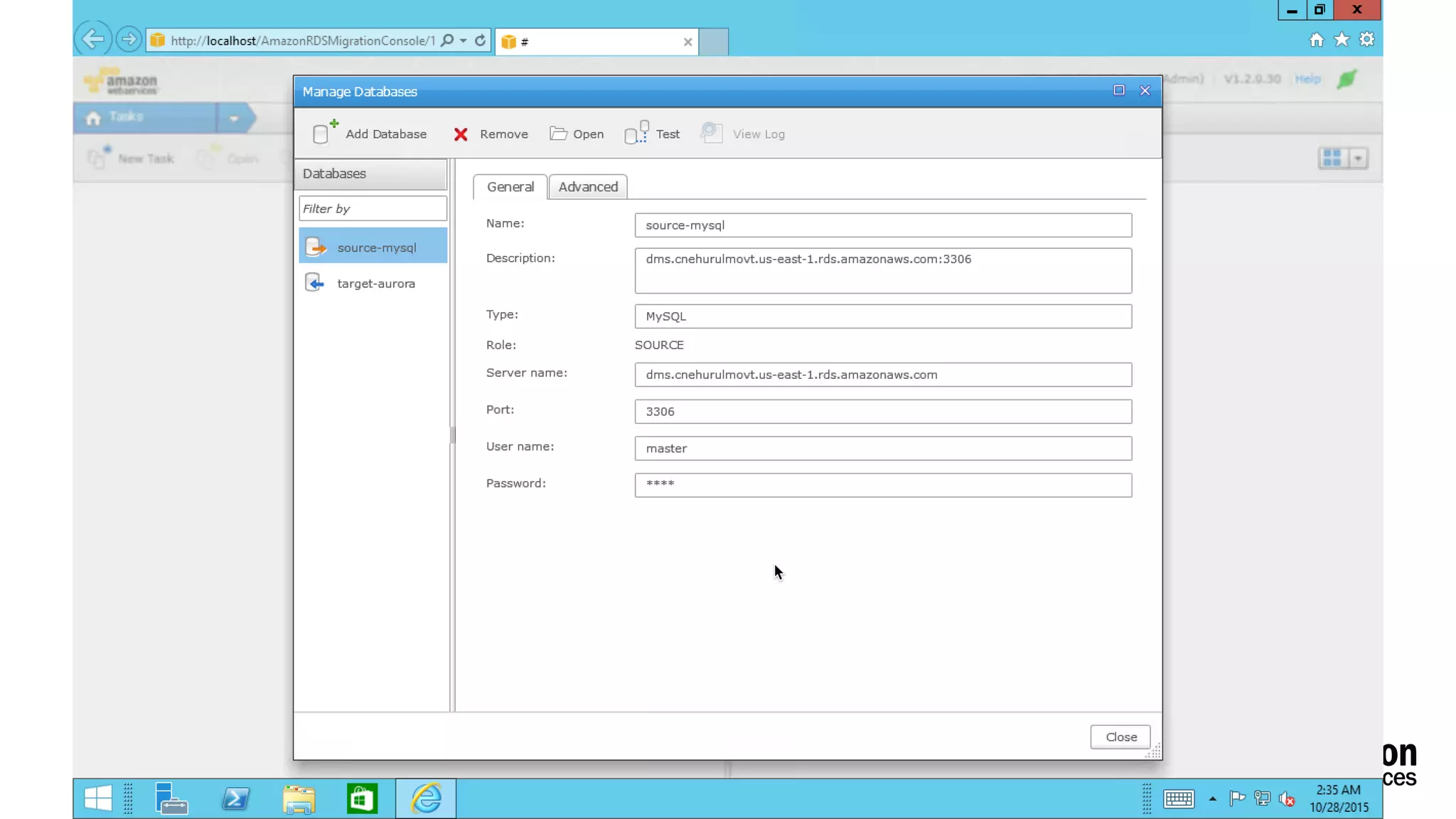The height and width of the screenshot is (819, 1456).
Task: Click the View Log icon
Action: (711, 133)
